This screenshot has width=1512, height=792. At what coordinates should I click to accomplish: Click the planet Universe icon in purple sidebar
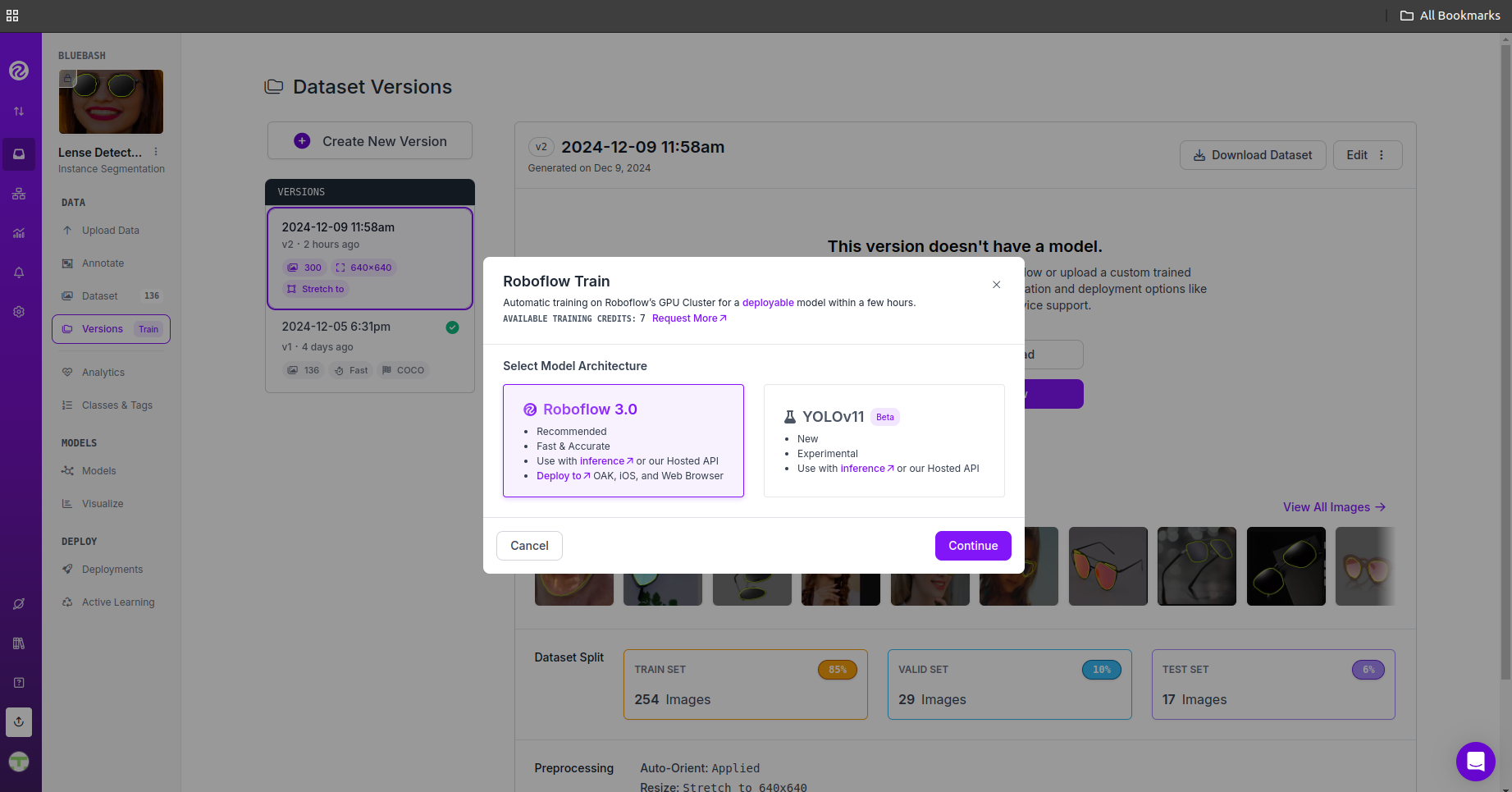click(19, 604)
